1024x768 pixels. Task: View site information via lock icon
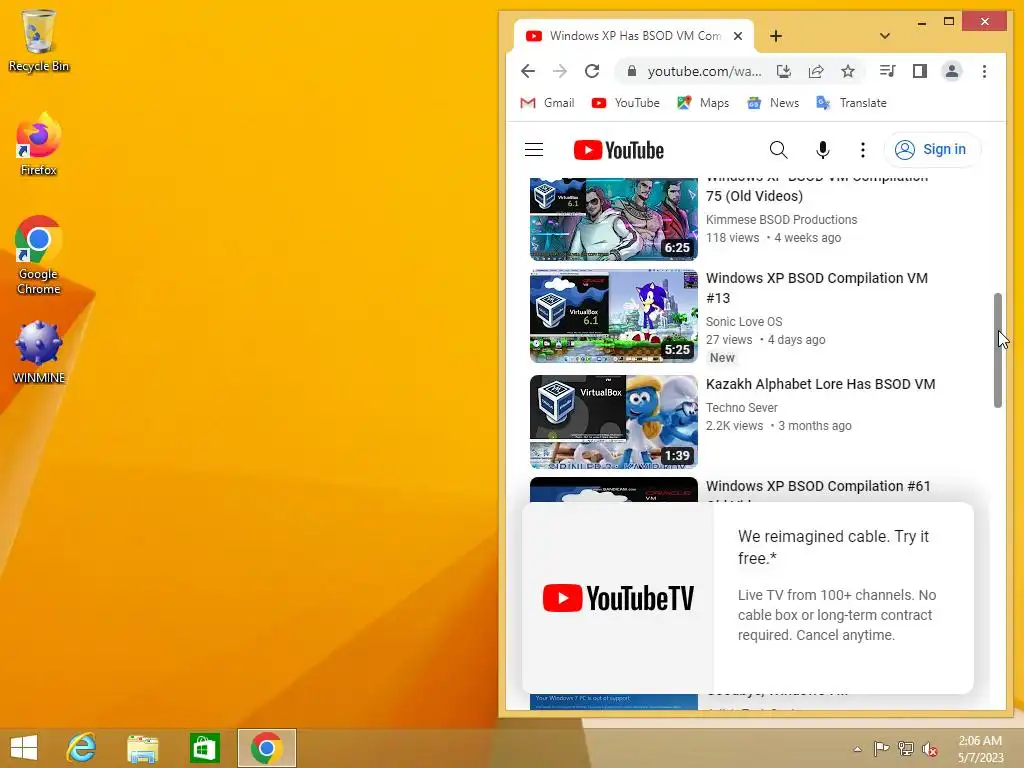click(x=632, y=71)
